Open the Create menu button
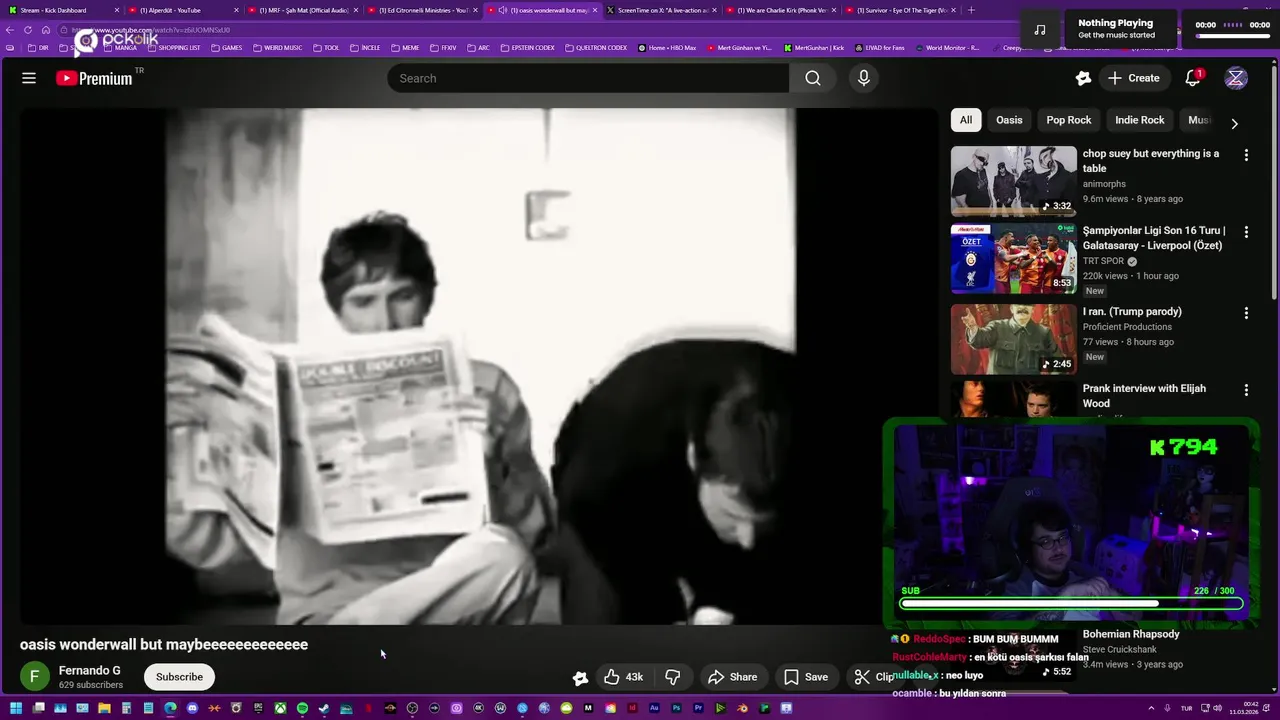 tap(1134, 78)
